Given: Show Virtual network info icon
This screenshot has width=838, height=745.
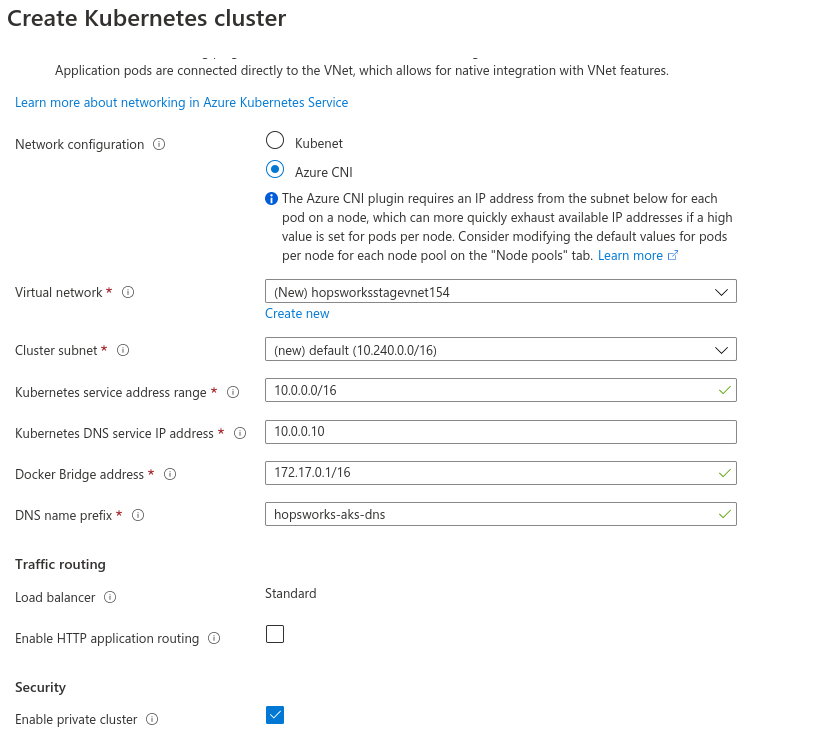Looking at the screenshot, I should coord(128,292).
